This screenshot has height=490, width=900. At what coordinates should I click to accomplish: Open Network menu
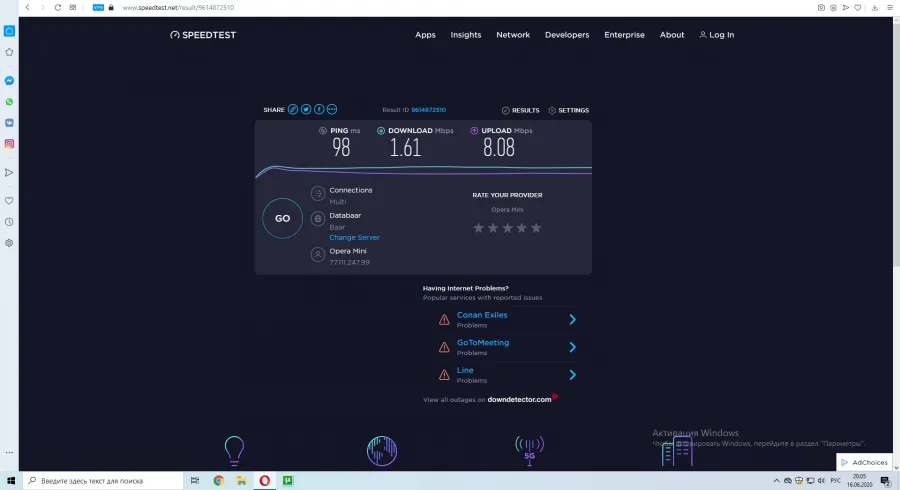click(513, 35)
